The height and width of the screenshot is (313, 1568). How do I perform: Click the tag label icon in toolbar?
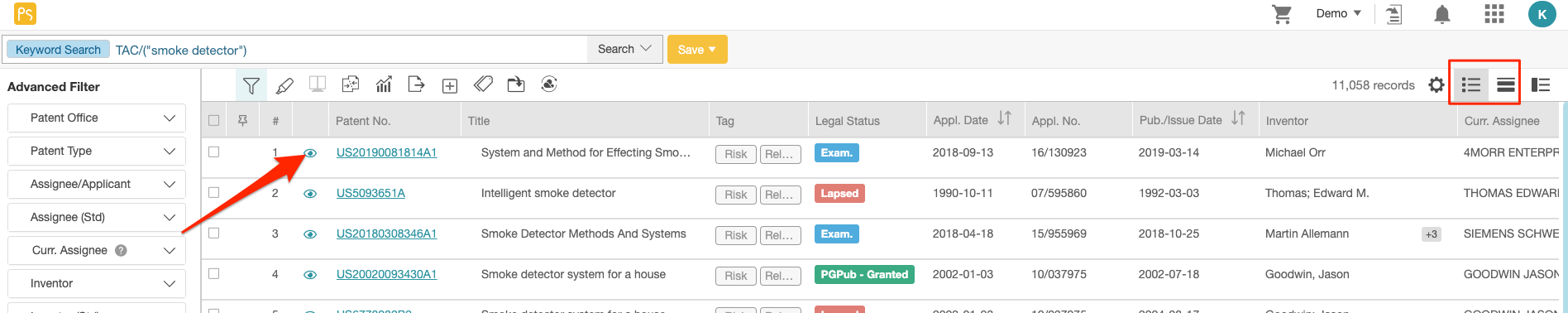tap(483, 84)
